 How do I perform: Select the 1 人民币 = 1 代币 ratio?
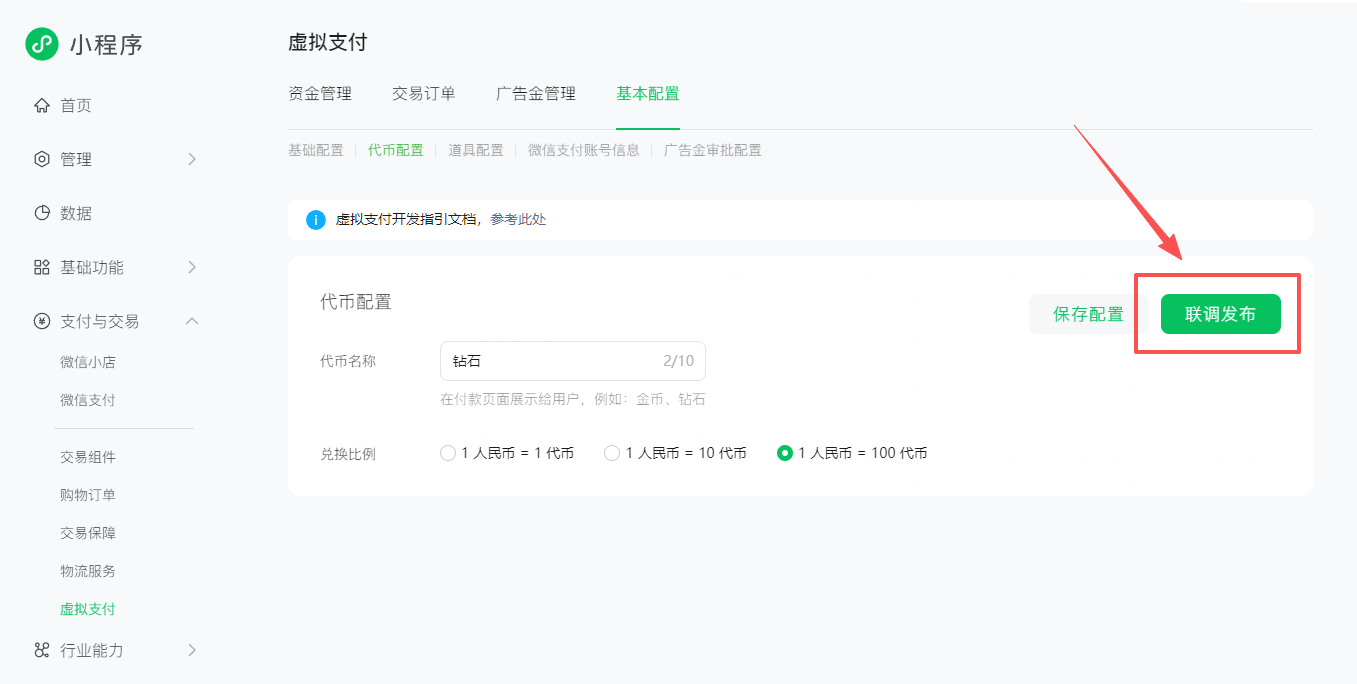[448, 453]
